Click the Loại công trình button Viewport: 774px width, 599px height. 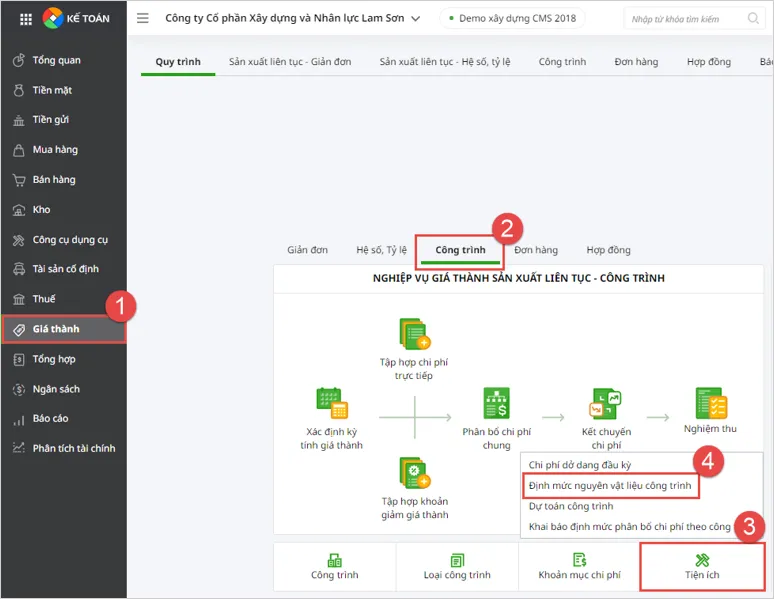[x=457, y=566]
